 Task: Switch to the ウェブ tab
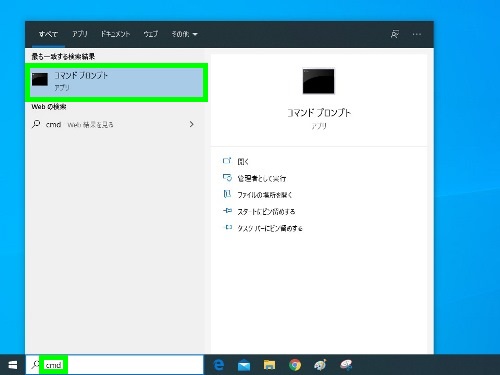(x=151, y=34)
